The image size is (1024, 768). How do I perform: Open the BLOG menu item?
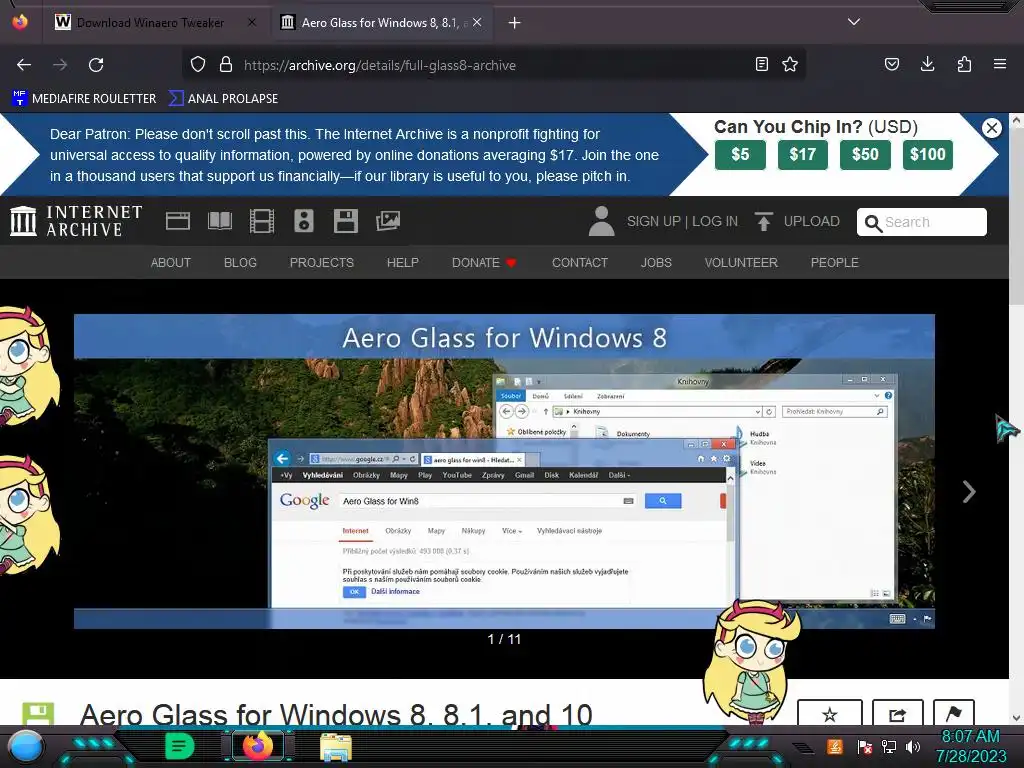(x=240, y=263)
